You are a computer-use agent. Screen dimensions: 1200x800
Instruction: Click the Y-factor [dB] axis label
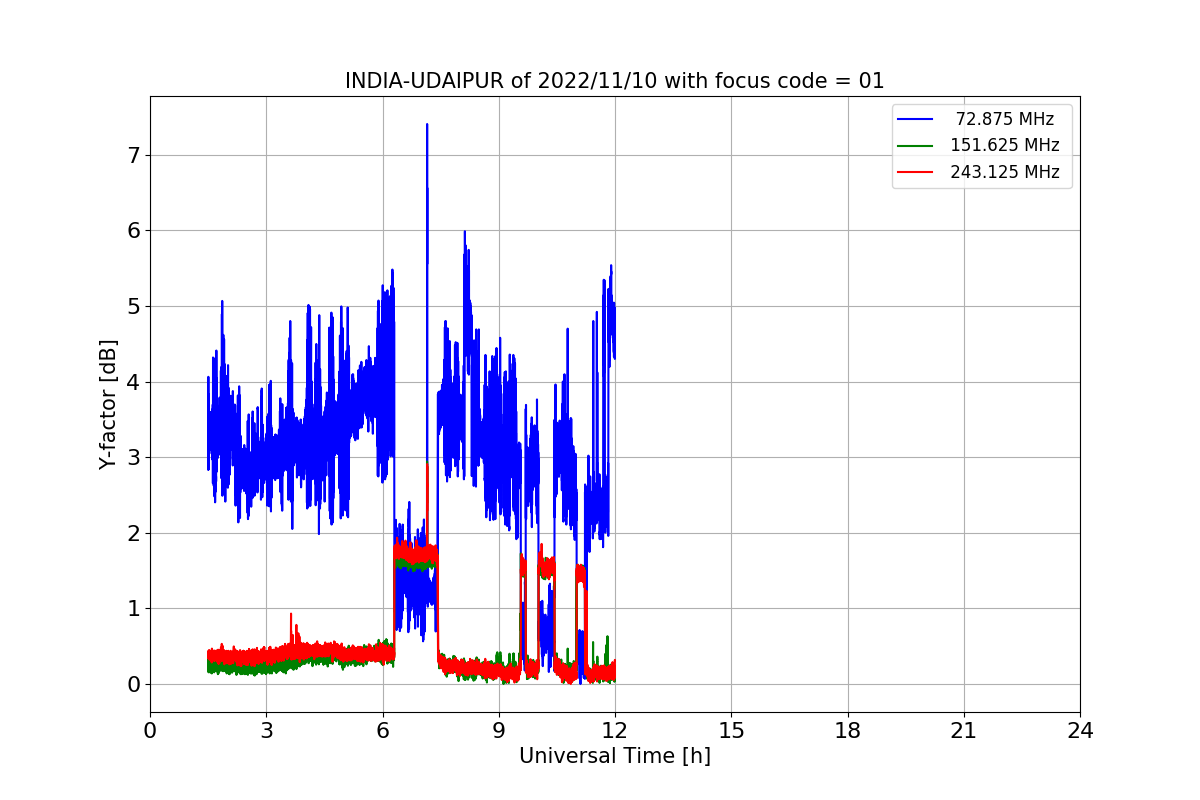(x=109, y=404)
